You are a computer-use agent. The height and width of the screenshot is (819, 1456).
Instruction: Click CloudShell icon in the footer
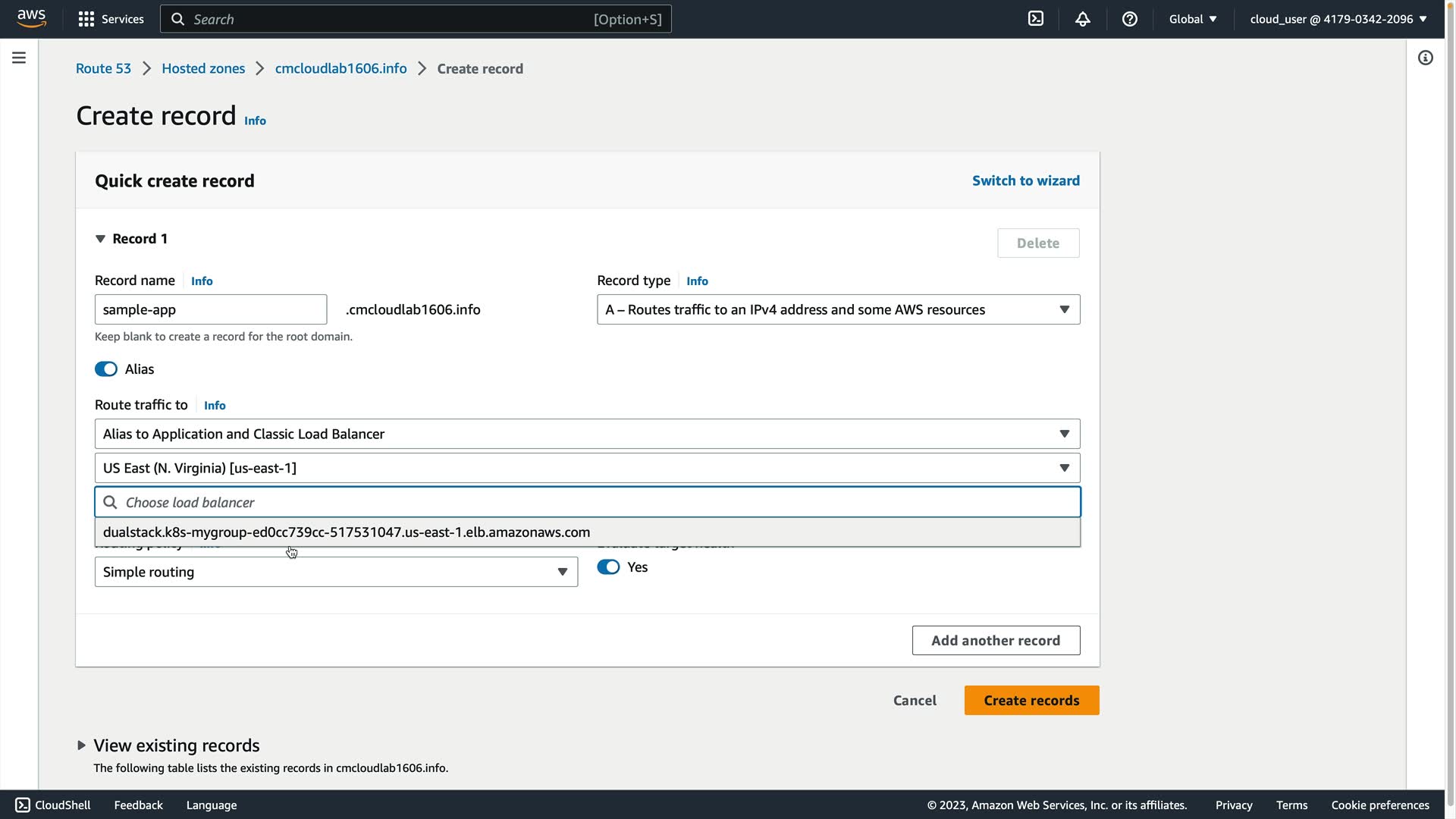pos(23,805)
